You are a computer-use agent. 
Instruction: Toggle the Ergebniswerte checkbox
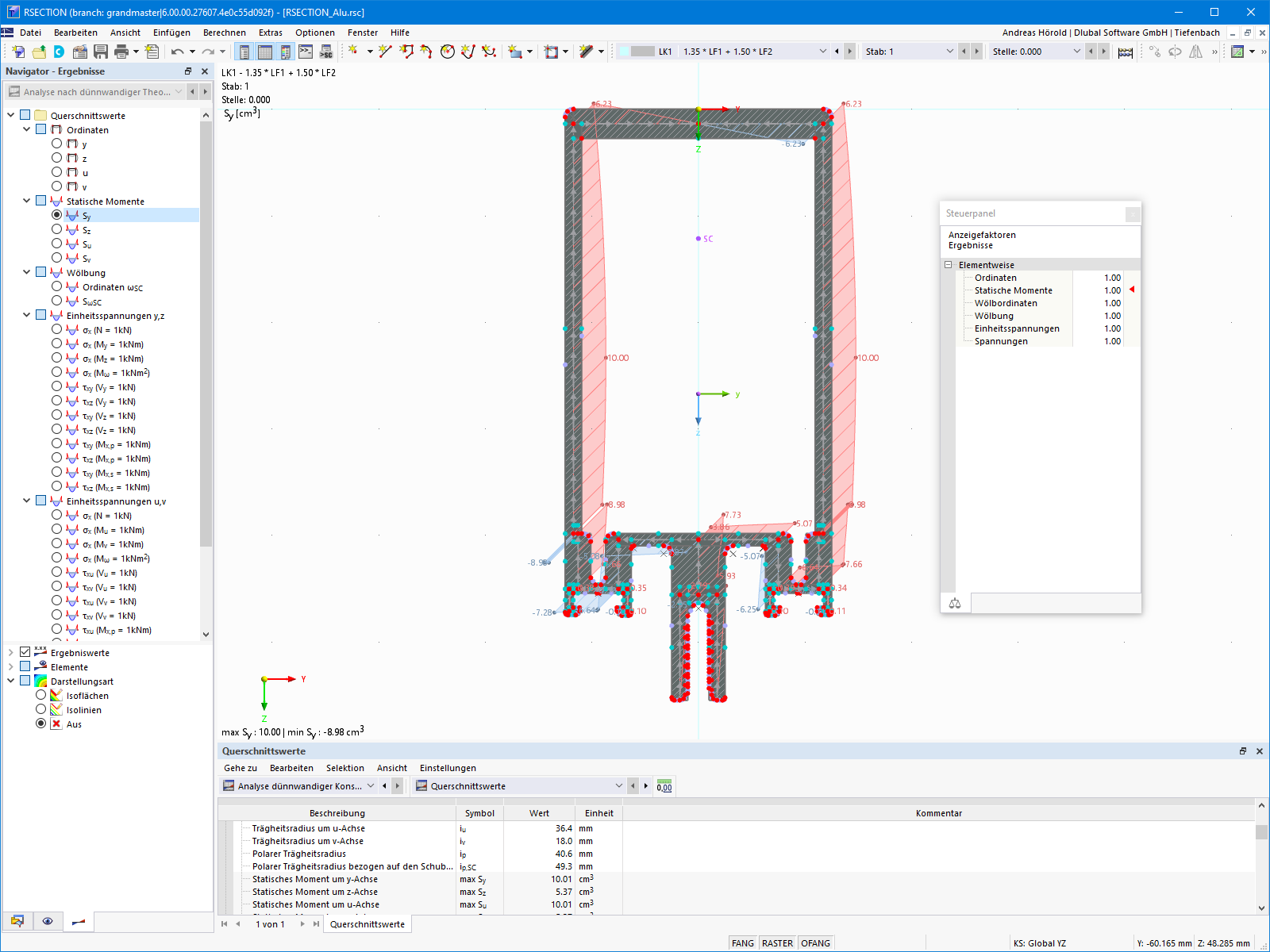pos(25,652)
